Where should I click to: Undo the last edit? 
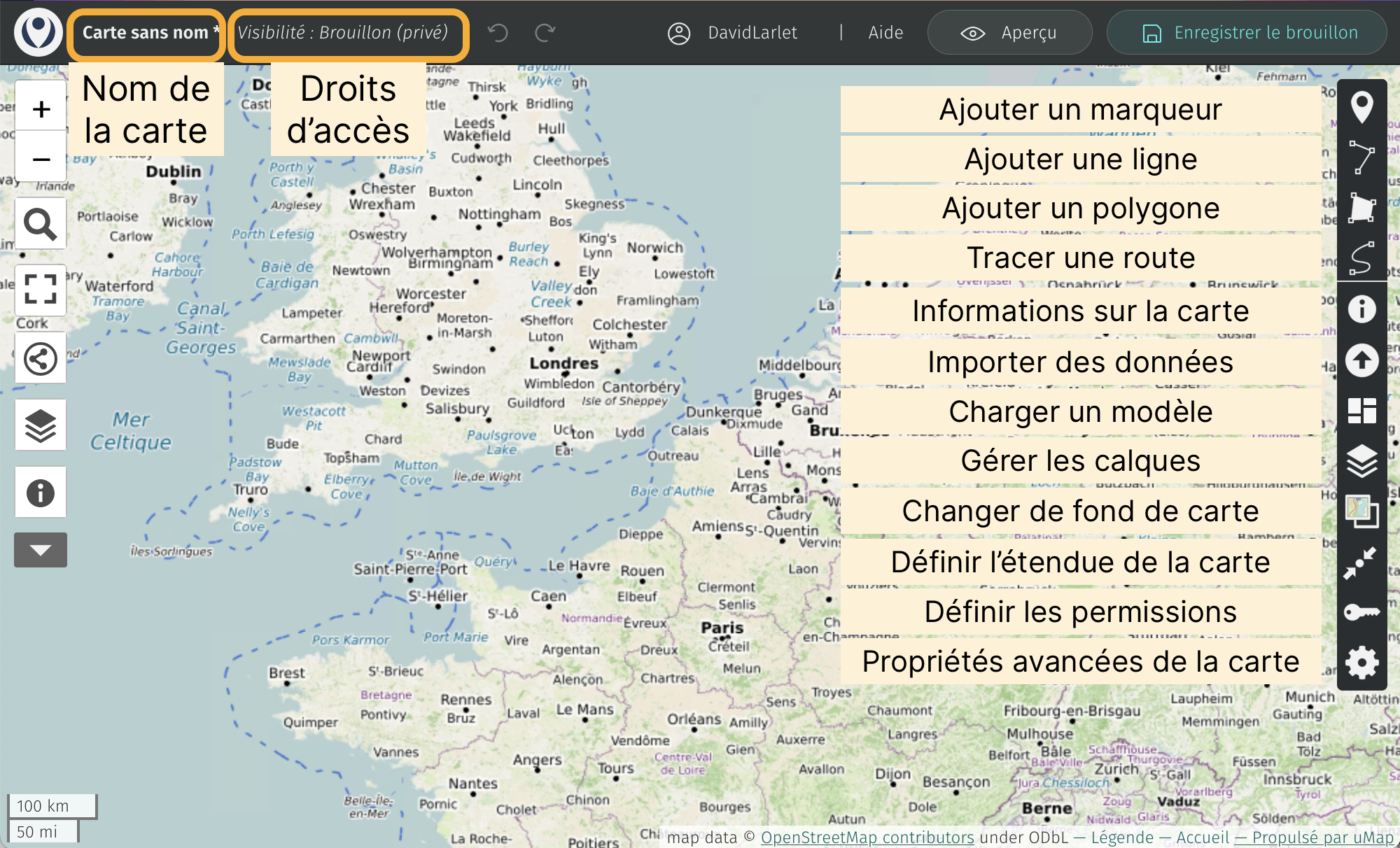pyautogui.click(x=498, y=33)
